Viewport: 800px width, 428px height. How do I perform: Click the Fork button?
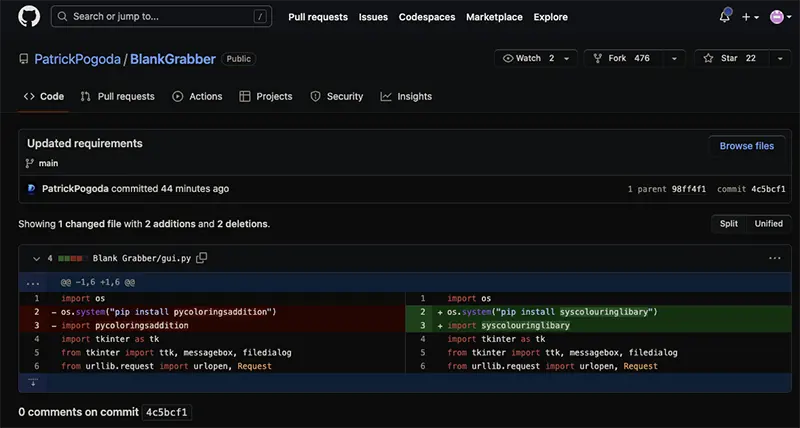click(x=622, y=58)
